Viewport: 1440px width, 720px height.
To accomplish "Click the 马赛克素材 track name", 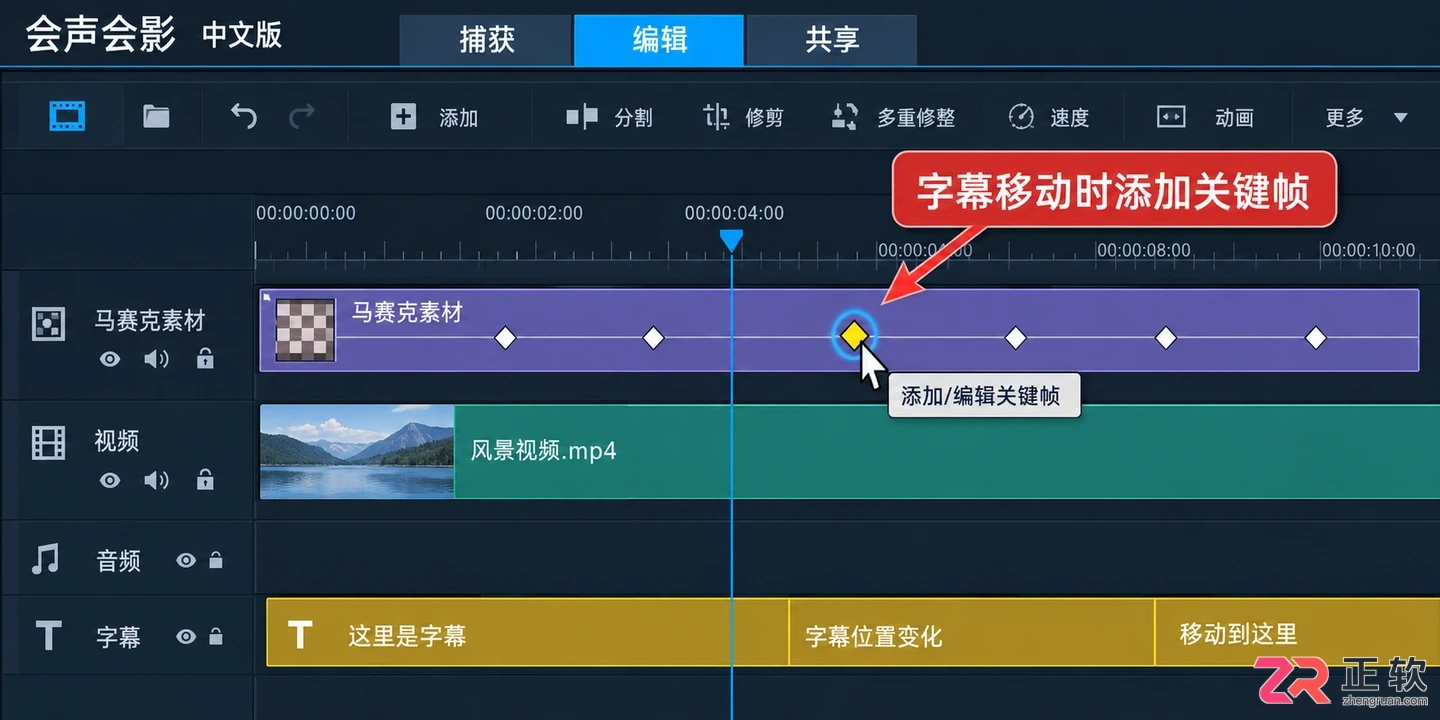I will (x=150, y=321).
